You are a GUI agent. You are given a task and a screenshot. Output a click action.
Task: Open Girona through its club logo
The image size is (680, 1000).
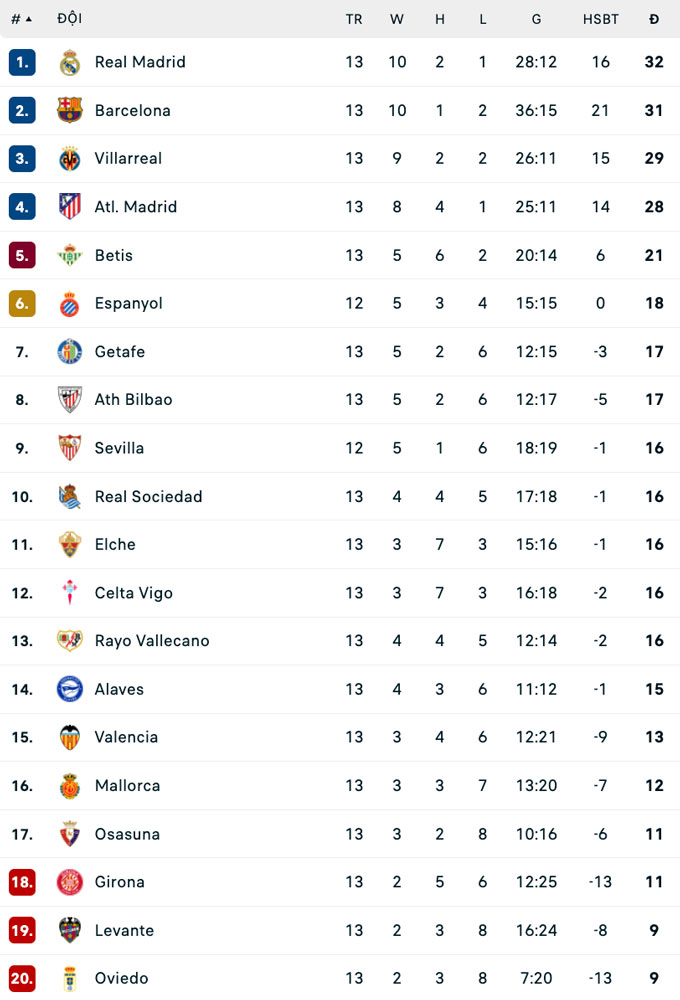pos(69,882)
